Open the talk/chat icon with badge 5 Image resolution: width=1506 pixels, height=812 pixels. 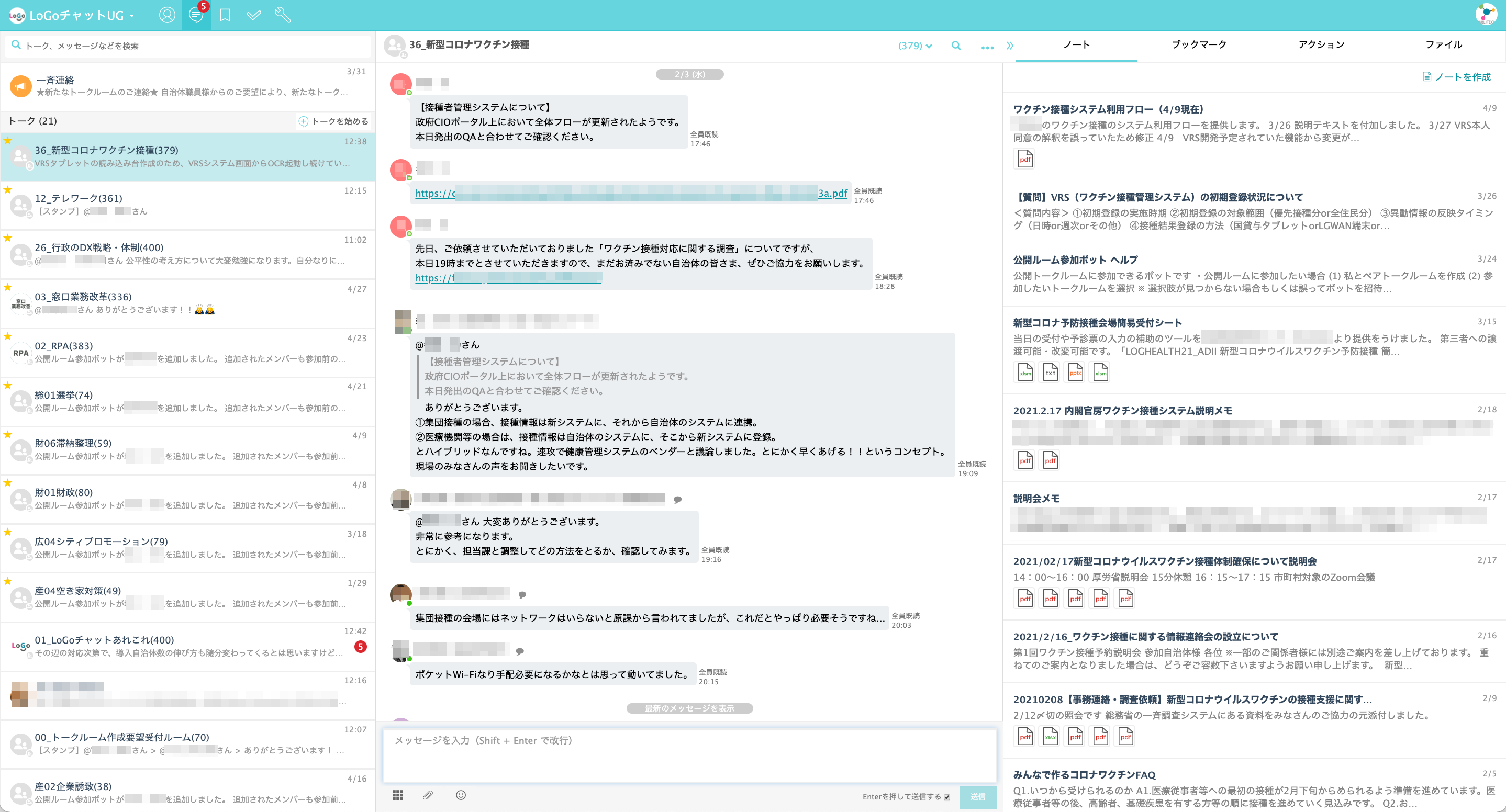(196, 15)
